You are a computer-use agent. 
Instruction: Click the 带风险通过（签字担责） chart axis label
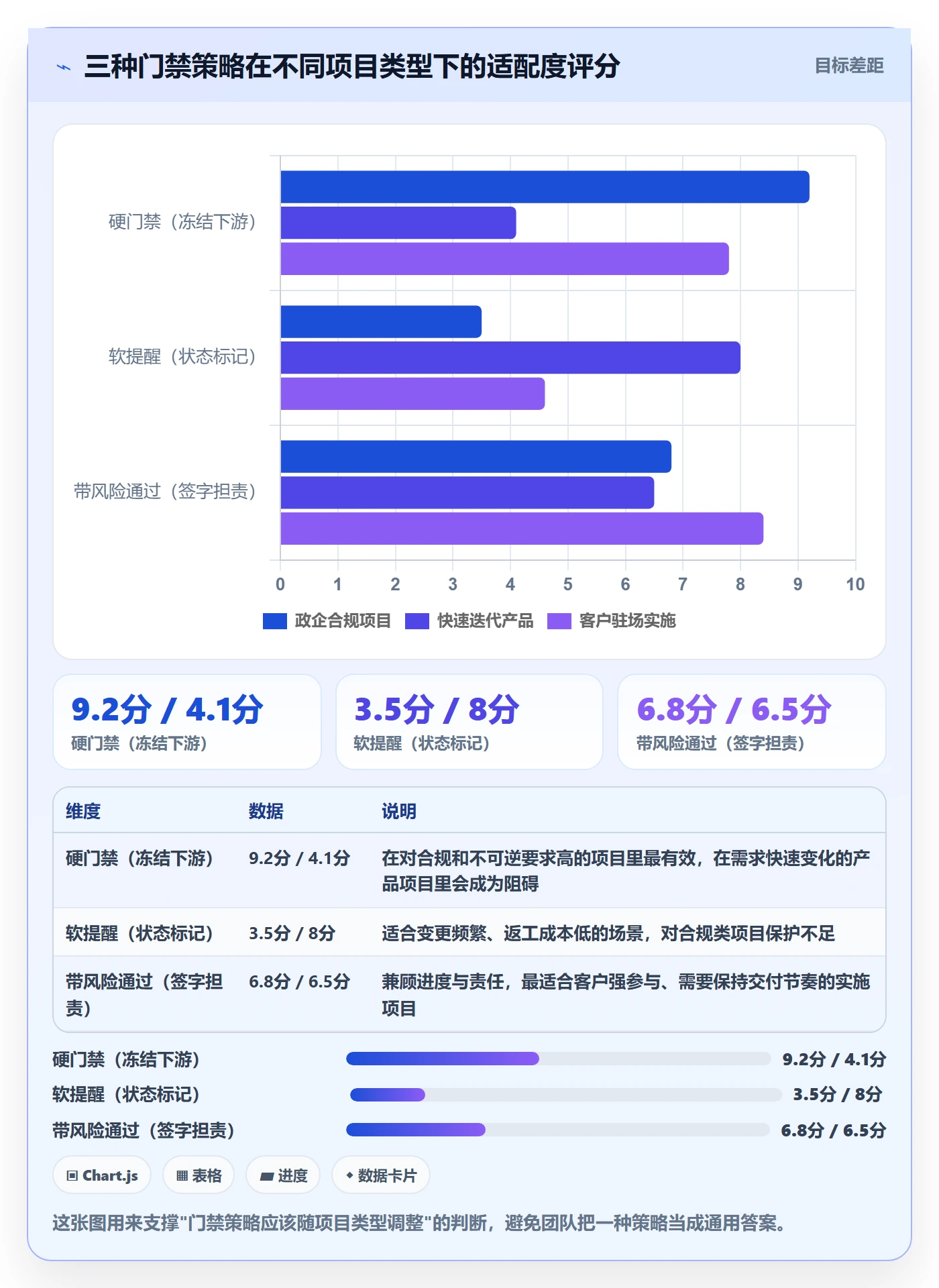pyautogui.click(x=164, y=492)
